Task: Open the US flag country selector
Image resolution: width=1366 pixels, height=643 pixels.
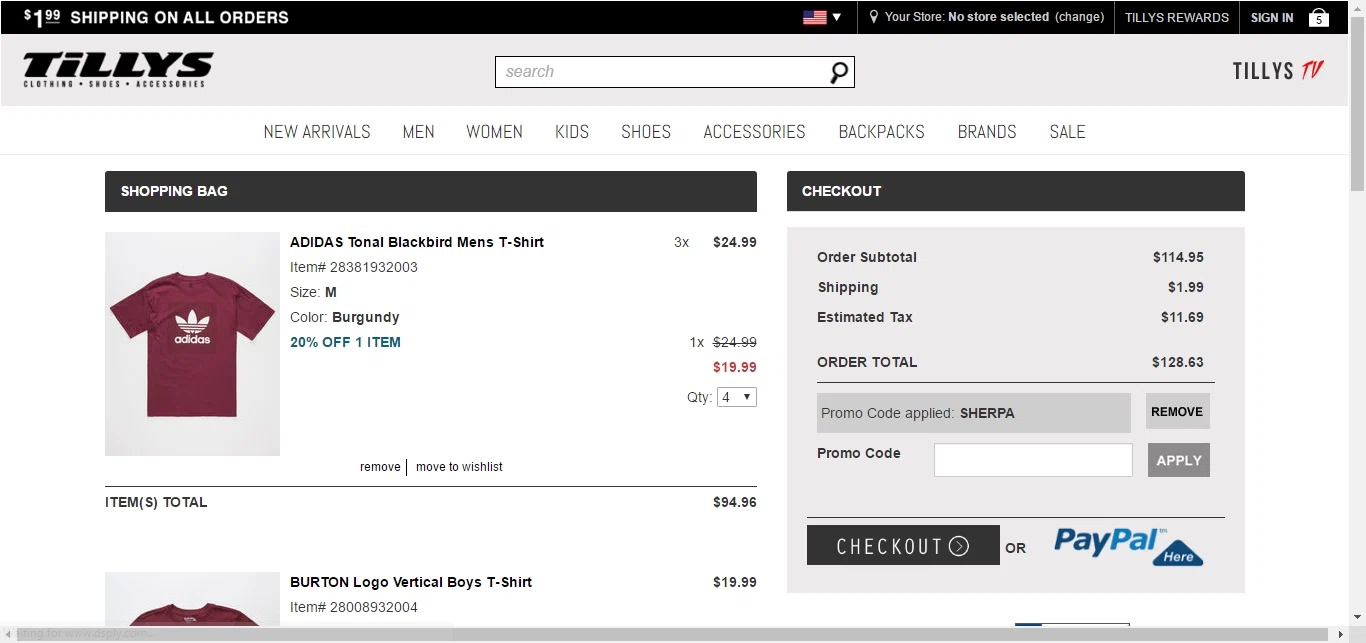Action: tap(822, 17)
